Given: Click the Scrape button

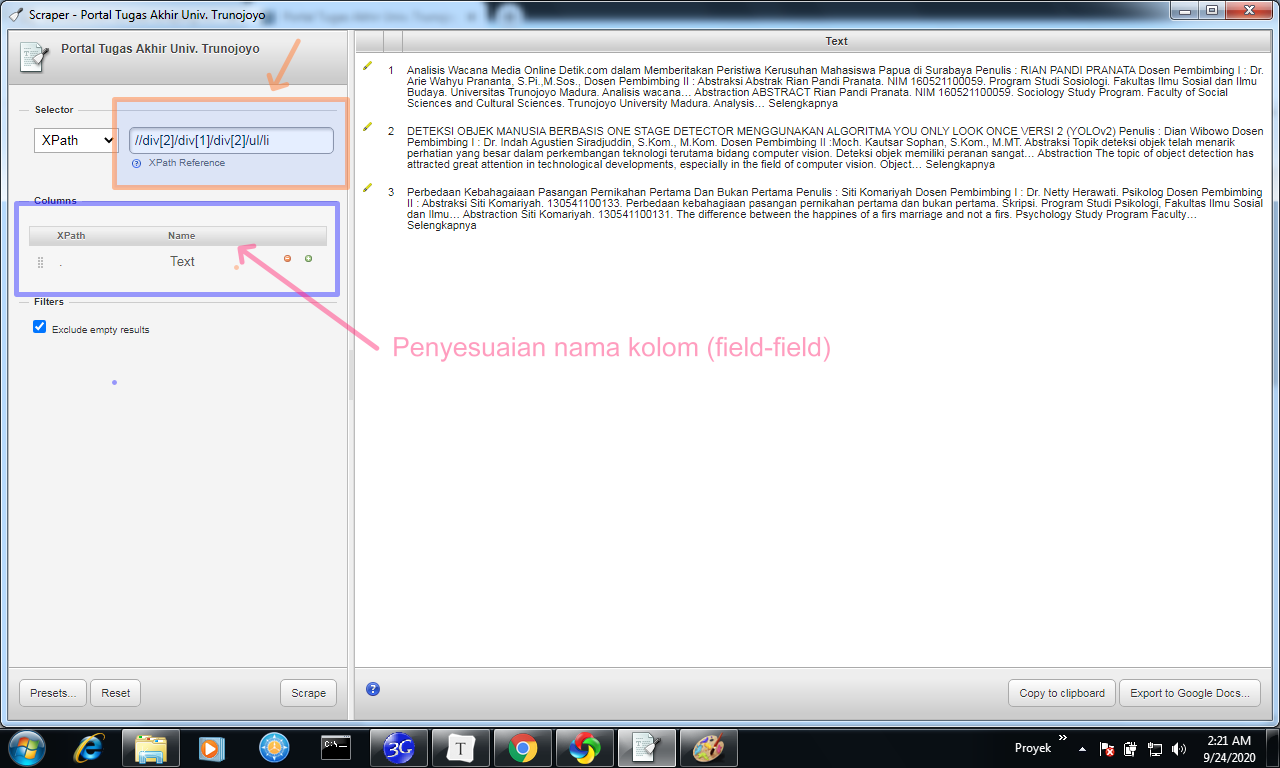Looking at the screenshot, I should pos(308,693).
